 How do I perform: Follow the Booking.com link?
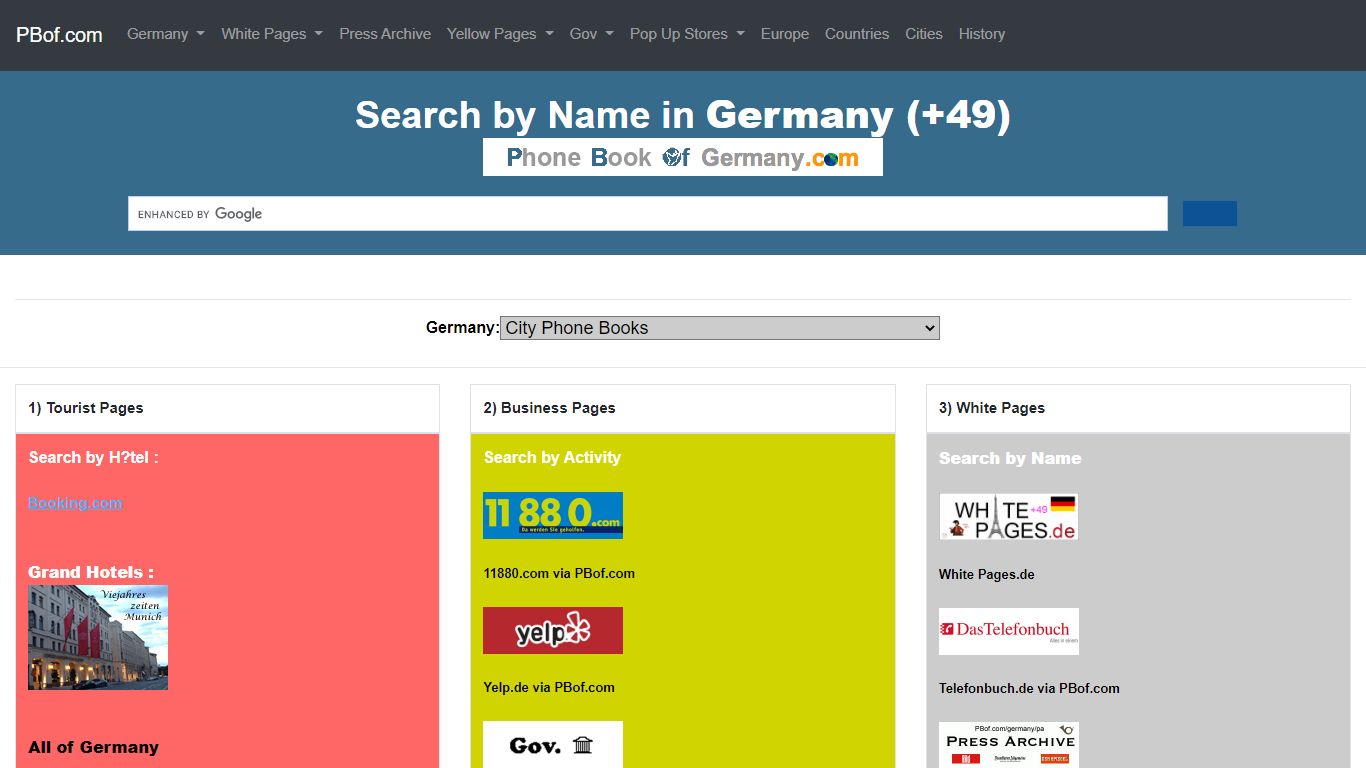(x=75, y=503)
